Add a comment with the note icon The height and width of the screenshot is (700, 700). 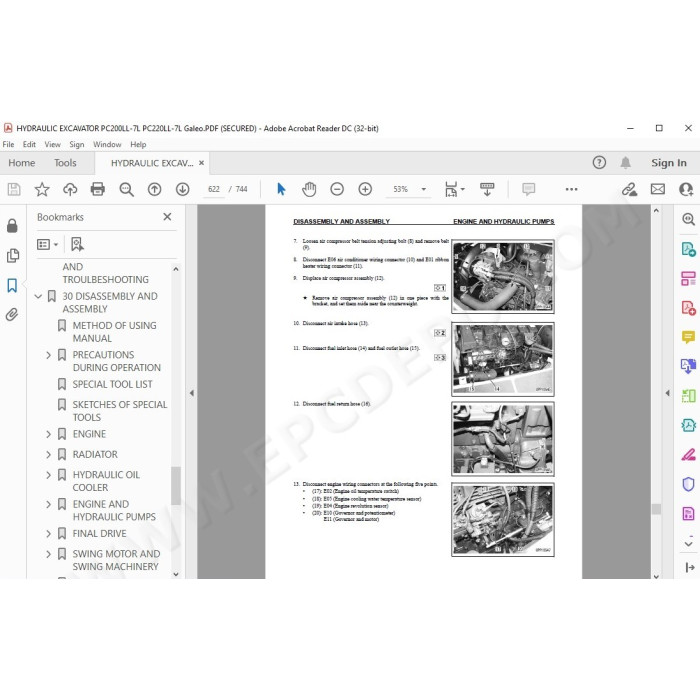point(529,189)
